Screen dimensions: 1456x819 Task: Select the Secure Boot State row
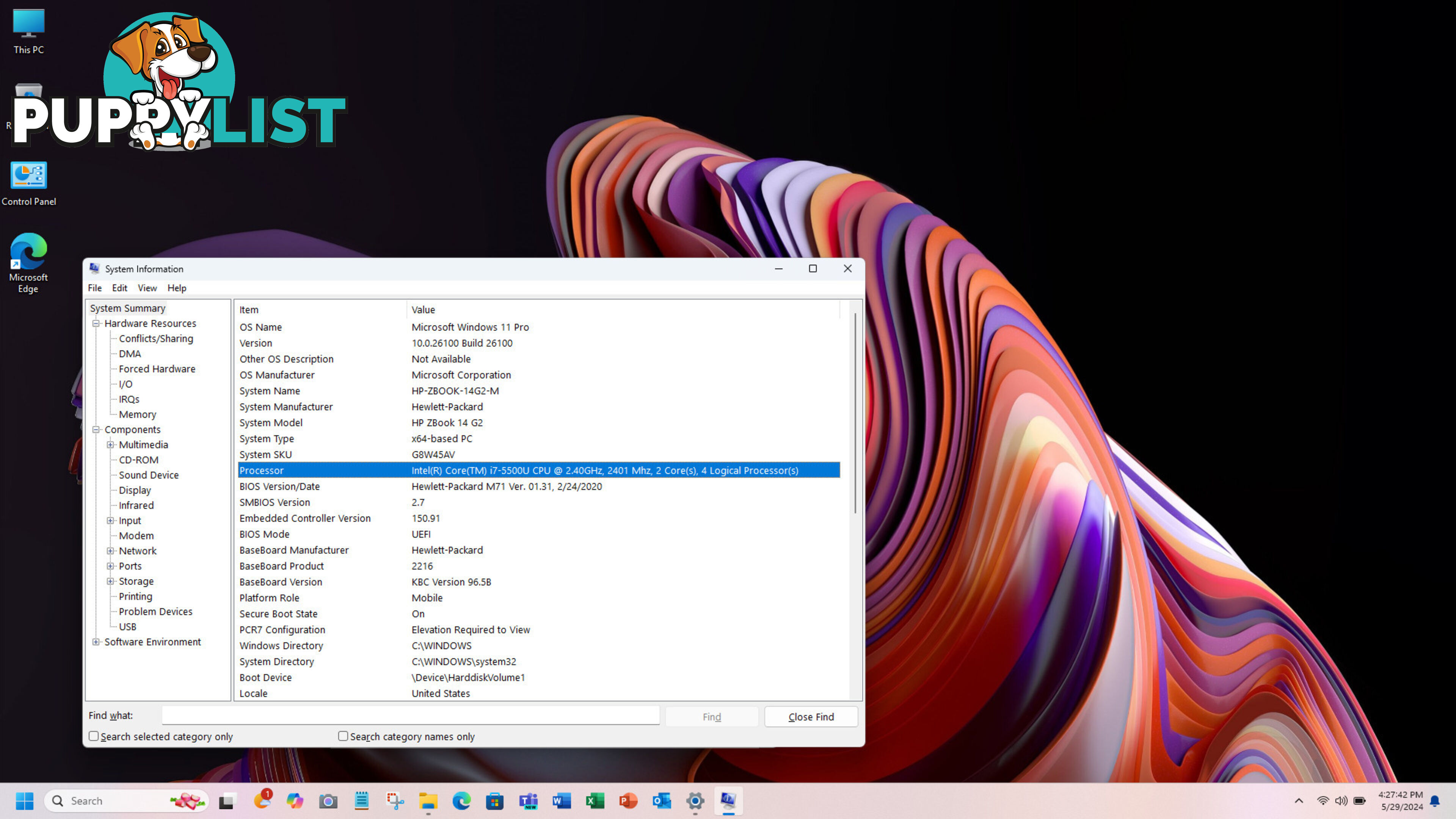pos(539,614)
